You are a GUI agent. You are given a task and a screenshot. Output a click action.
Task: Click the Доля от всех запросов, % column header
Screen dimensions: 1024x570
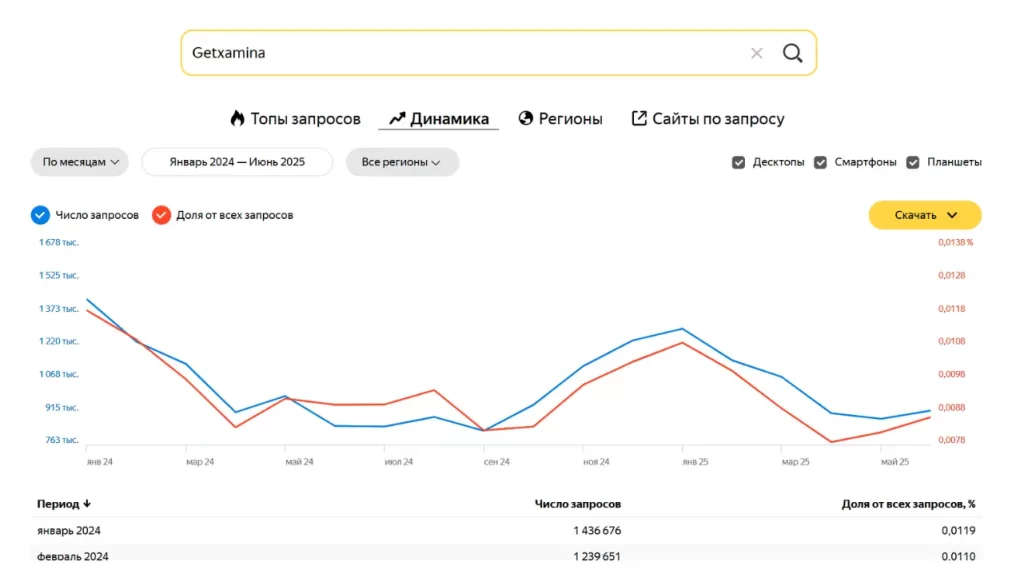pyautogui.click(x=908, y=504)
